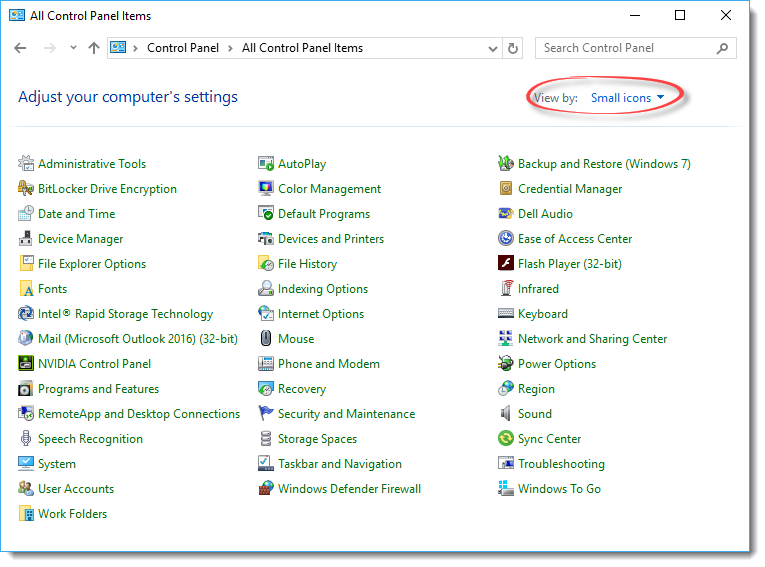765x567 pixels.
Task: Open Work Folders link
Action: [x=72, y=514]
